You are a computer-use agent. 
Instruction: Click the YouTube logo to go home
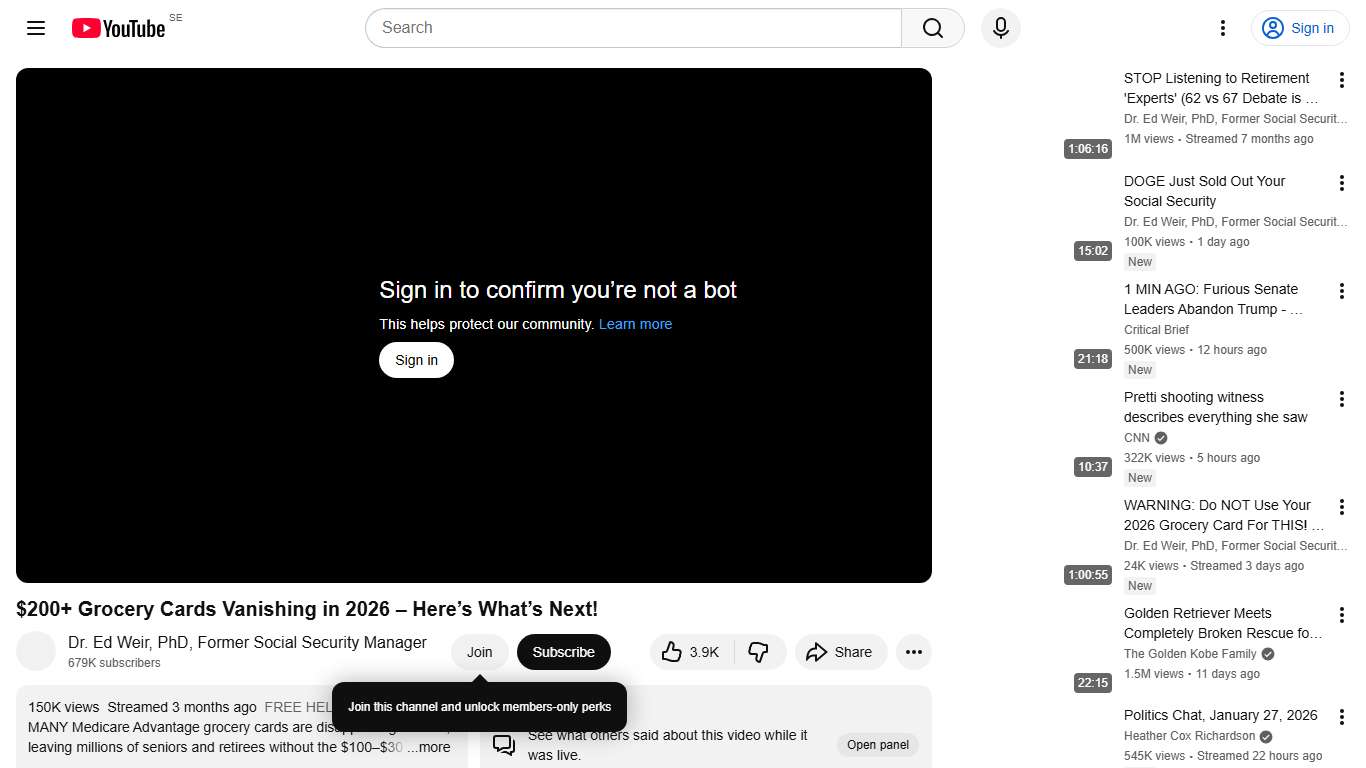tap(118, 28)
